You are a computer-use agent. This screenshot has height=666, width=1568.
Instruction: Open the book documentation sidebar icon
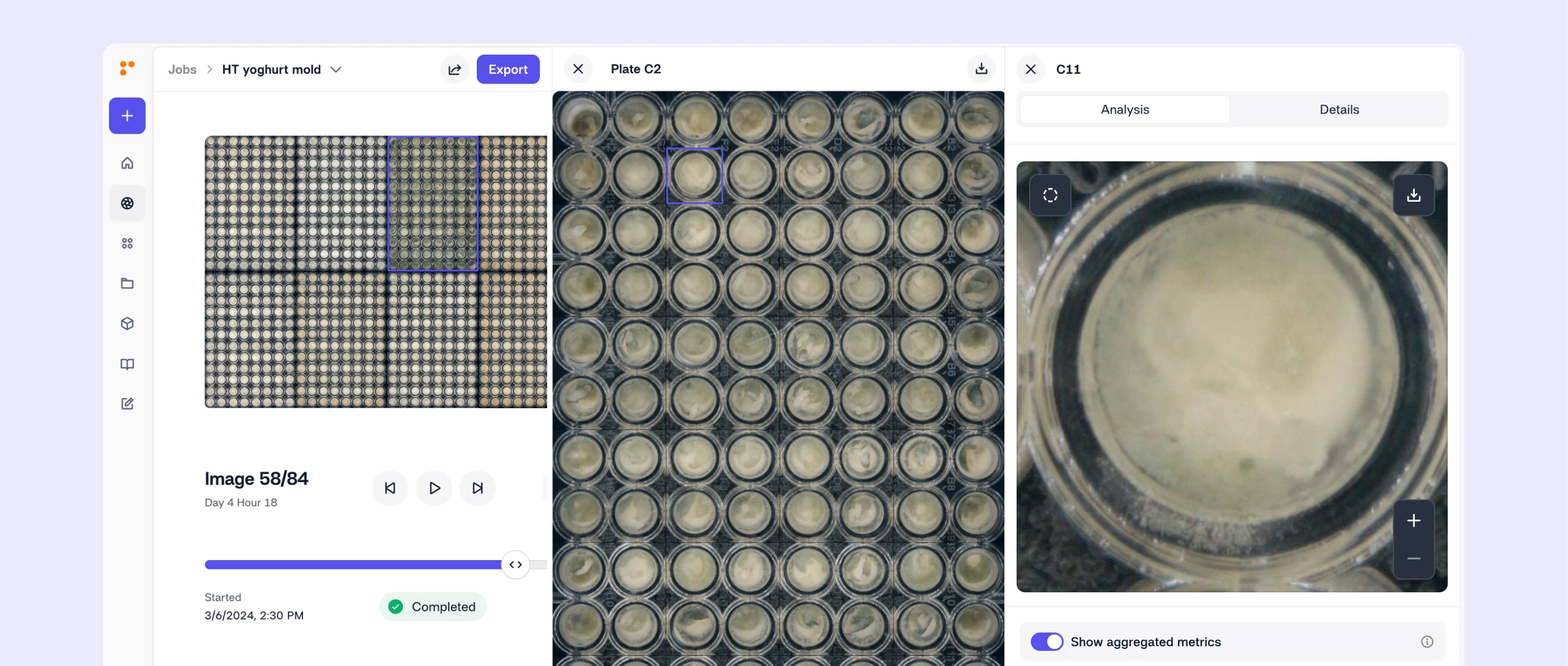[127, 364]
